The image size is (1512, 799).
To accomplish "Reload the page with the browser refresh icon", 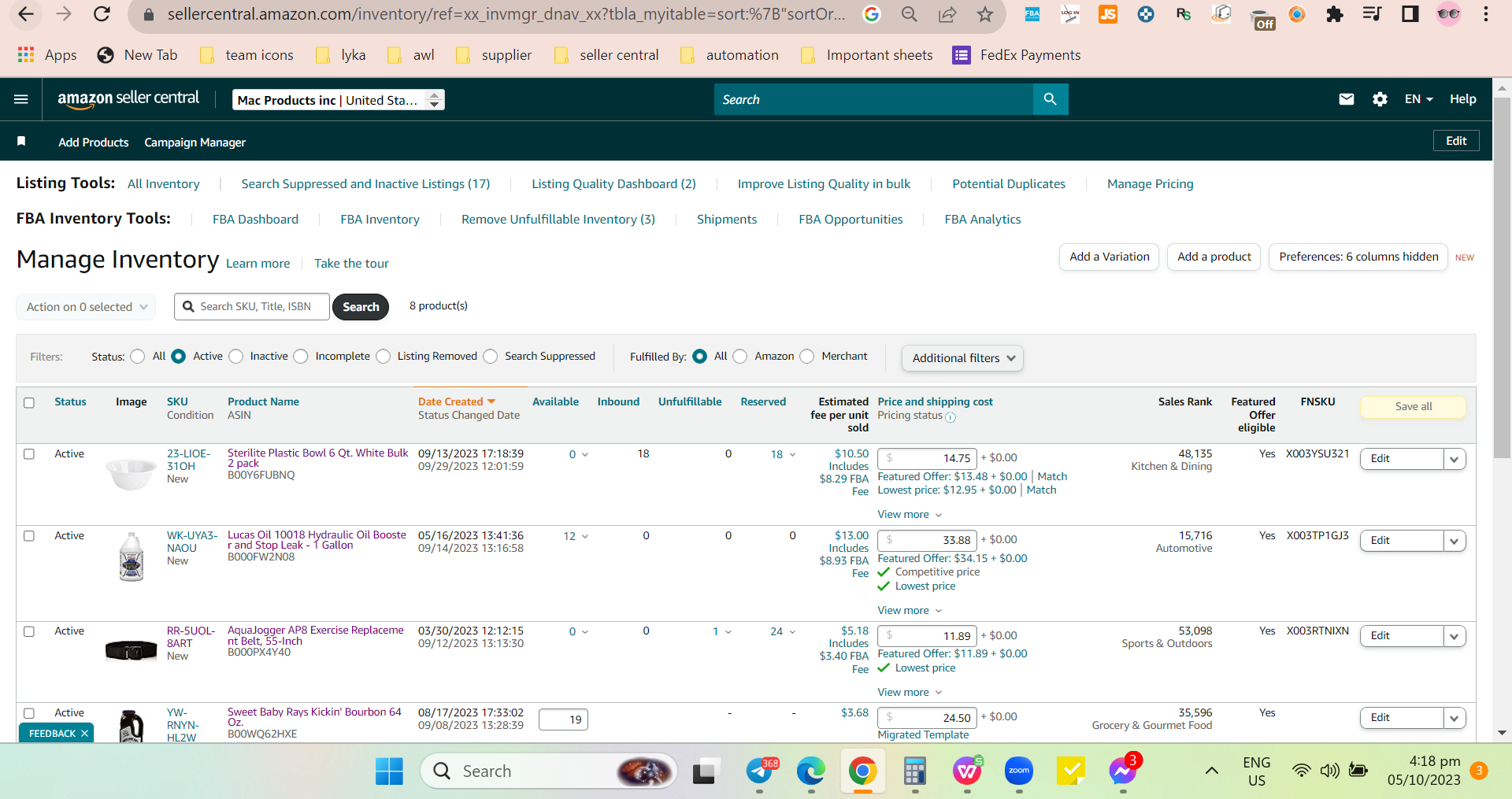I will point(102,14).
